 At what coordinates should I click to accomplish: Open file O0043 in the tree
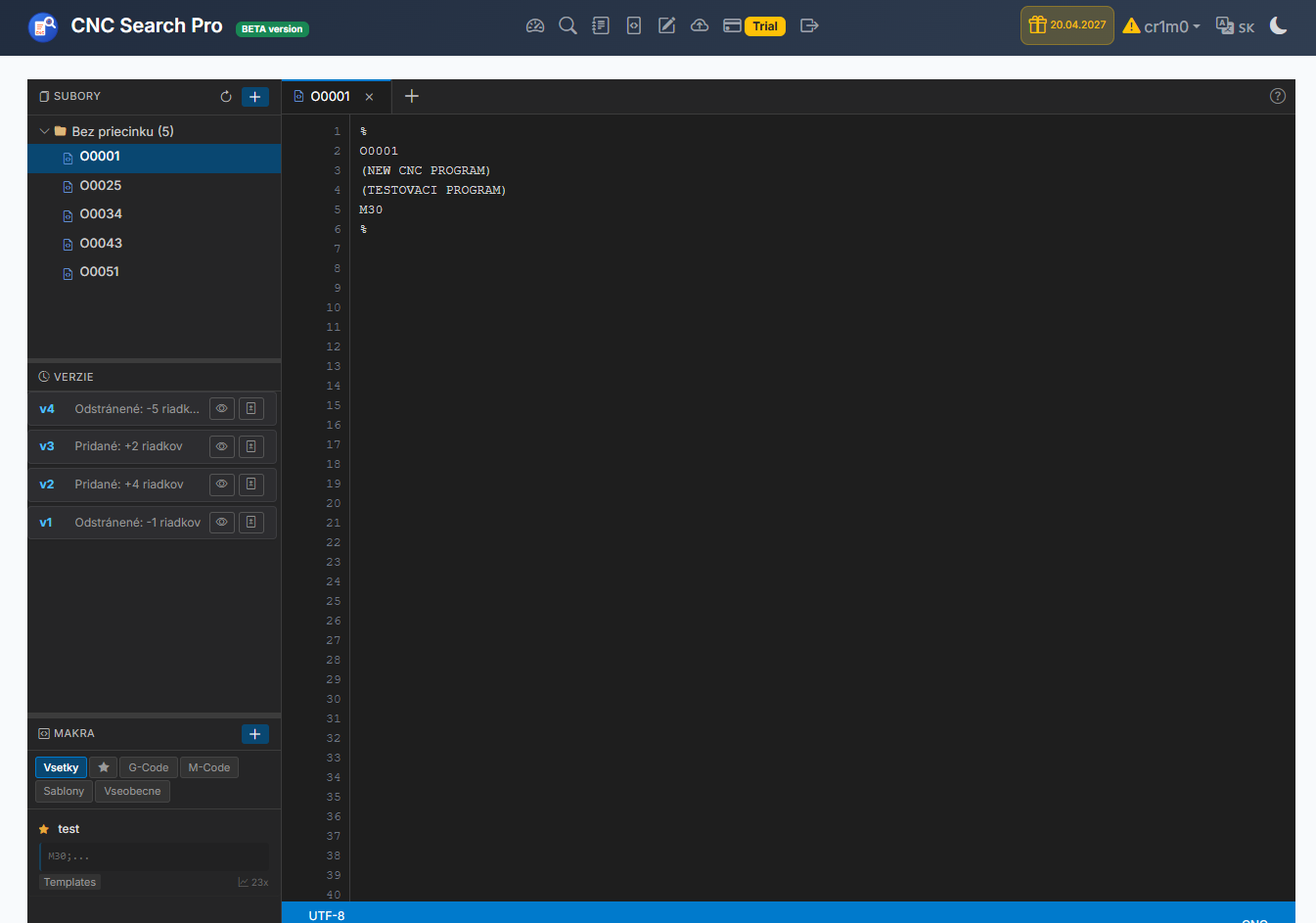101,244
